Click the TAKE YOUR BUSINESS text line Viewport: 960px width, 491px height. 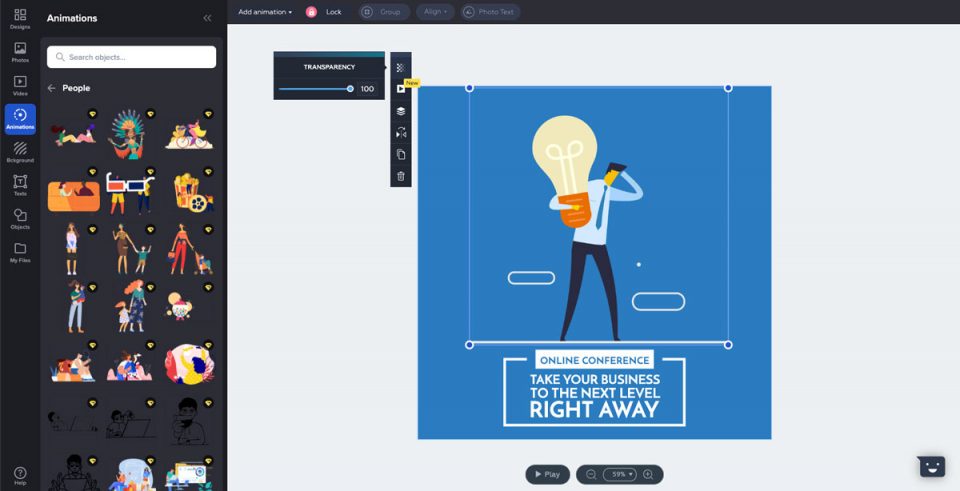pos(594,380)
